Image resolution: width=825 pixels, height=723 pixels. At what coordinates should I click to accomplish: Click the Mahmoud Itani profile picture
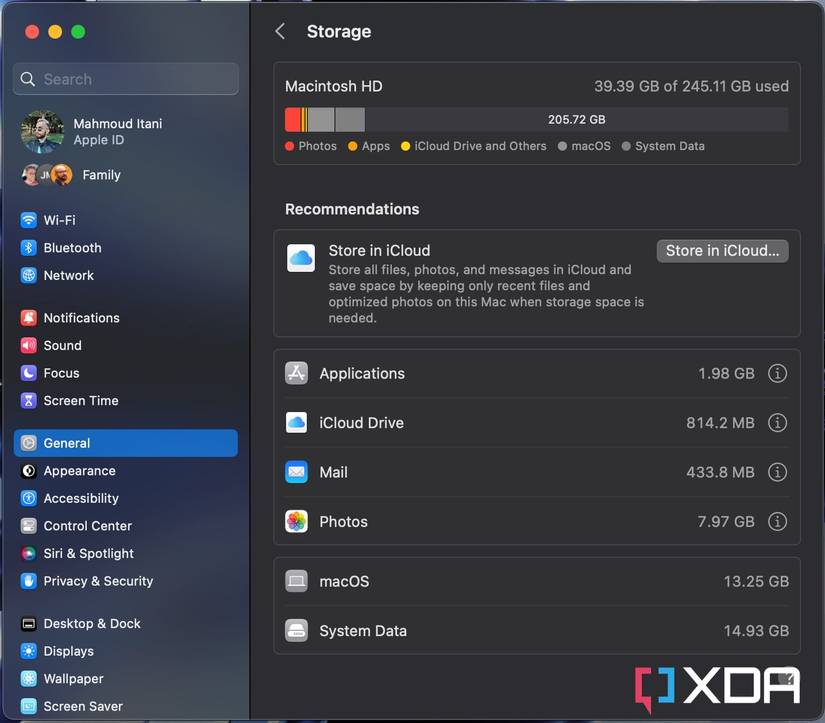[42, 132]
